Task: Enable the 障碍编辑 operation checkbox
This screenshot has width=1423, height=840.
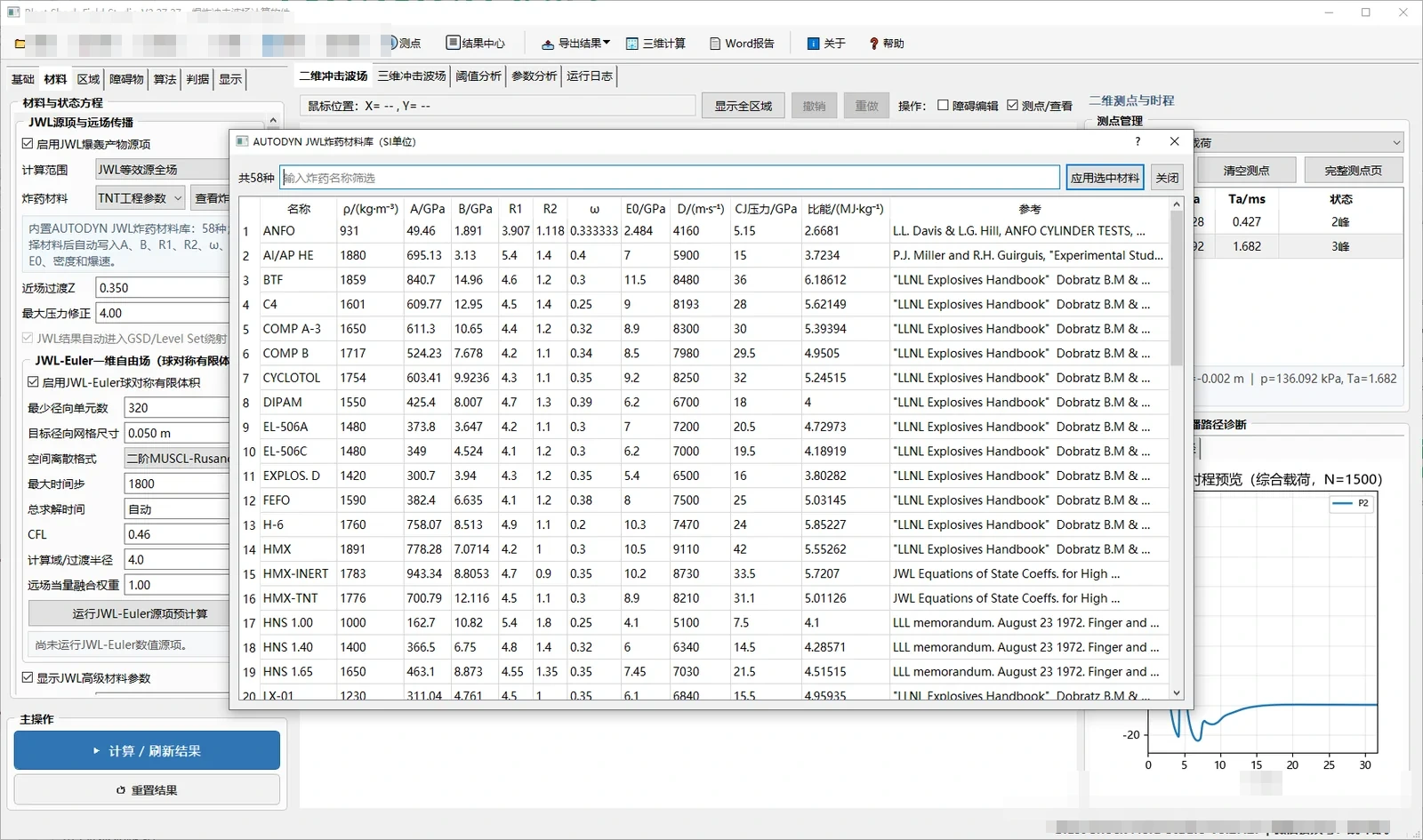Action: (x=943, y=105)
